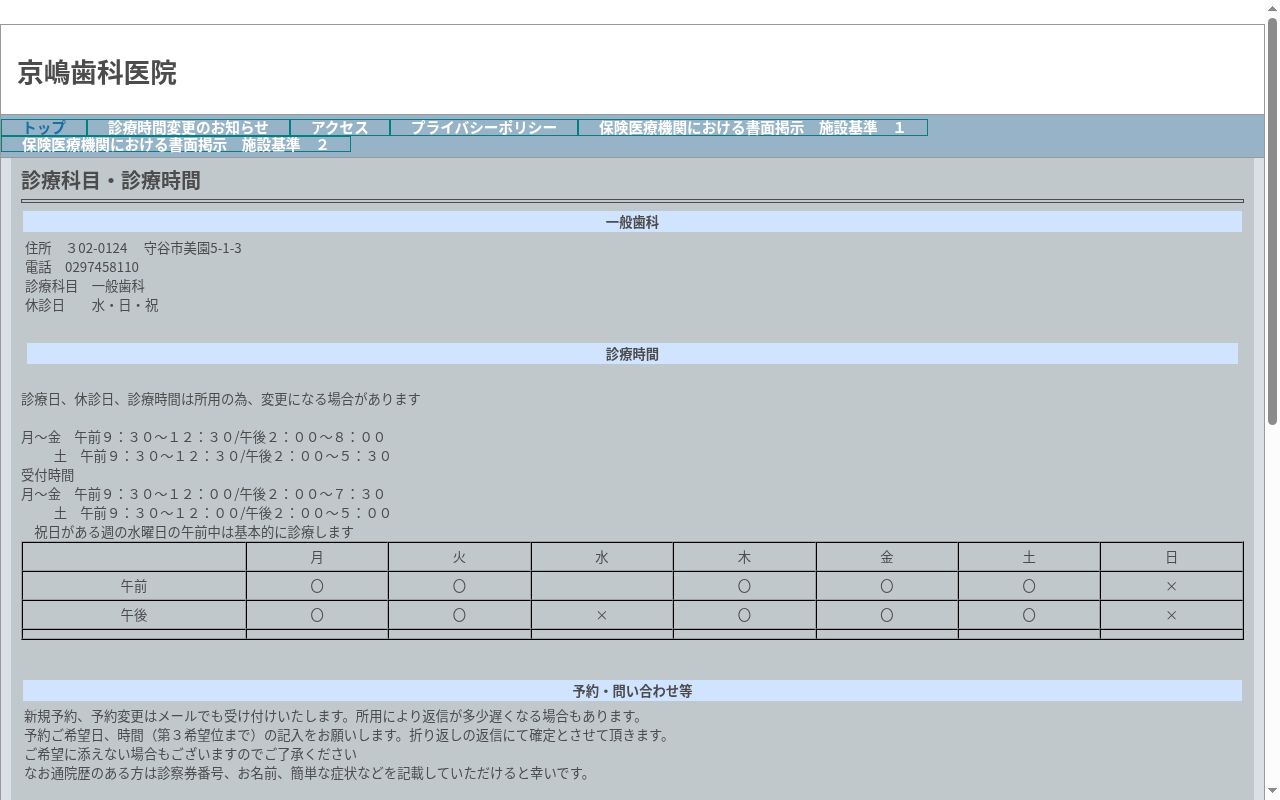Click the 月 column header in the table
The height and width of the screenshot is (800, 1280).
click(317, 557)
